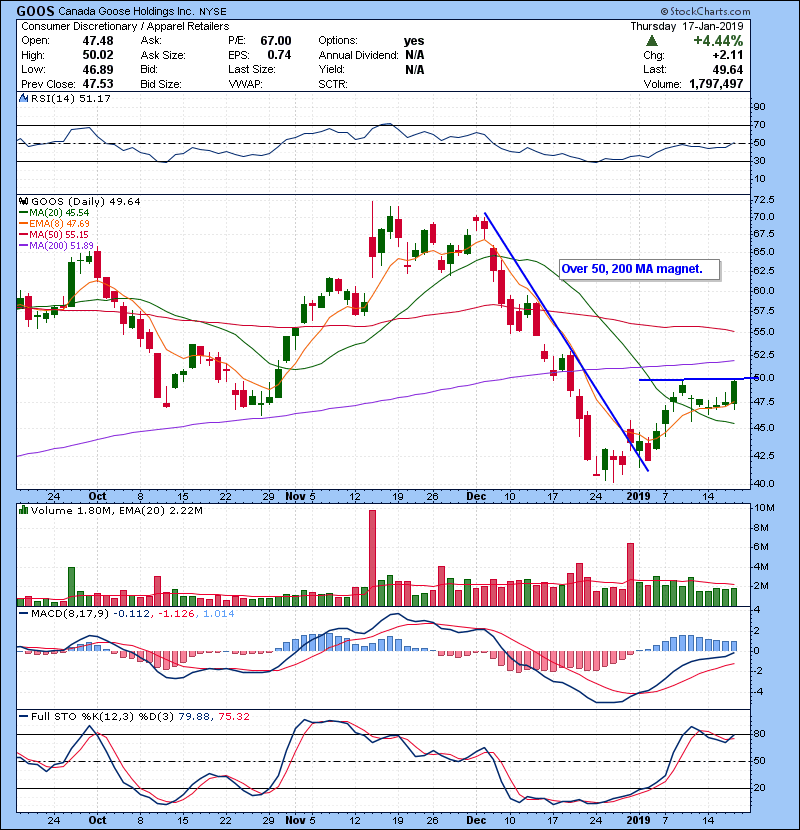Click the Last price 49.64 in header

[x=727, y=69]
